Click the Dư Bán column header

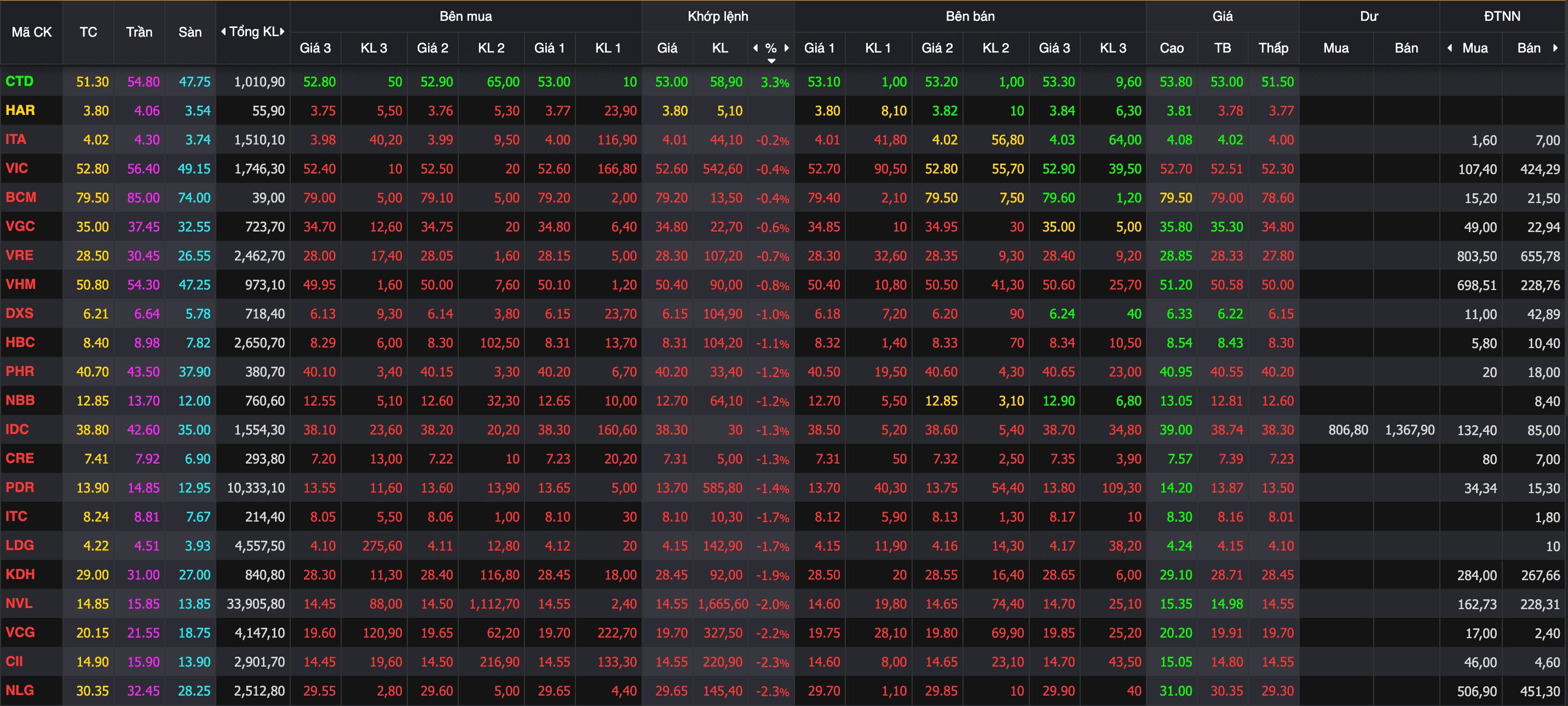1406,48
